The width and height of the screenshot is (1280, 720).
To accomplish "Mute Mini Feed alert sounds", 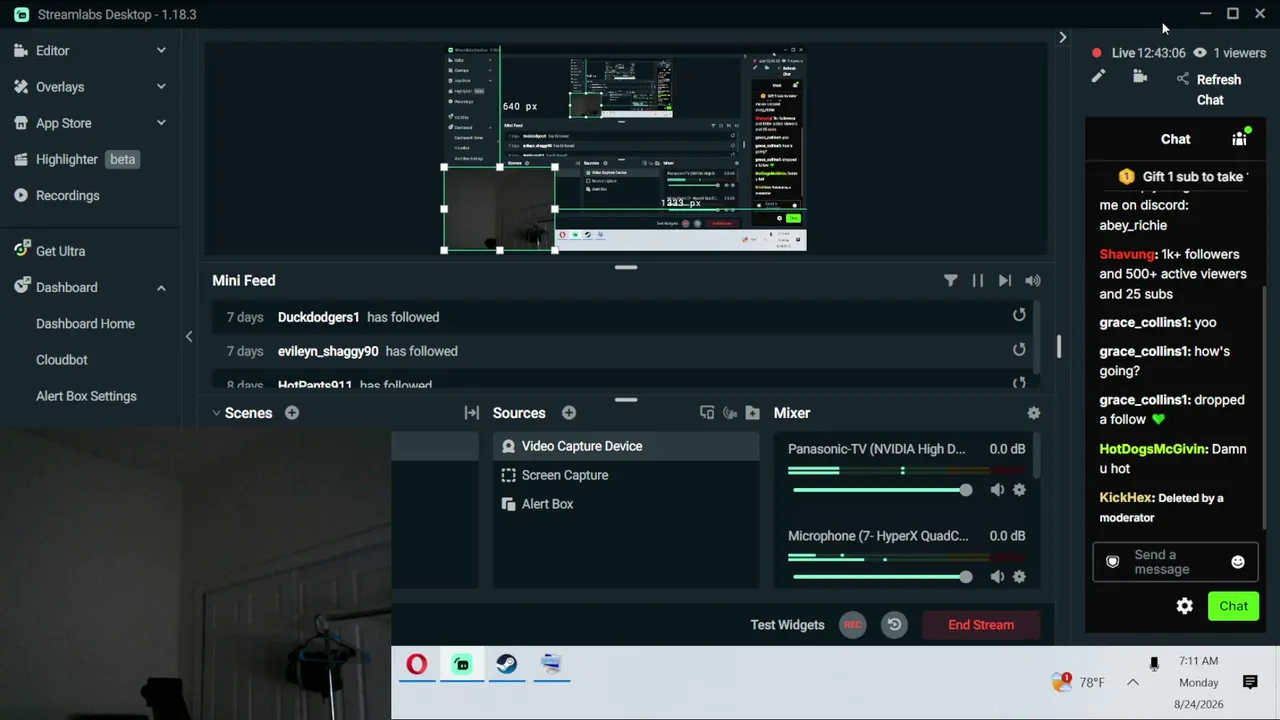I will coord(1033,281).
